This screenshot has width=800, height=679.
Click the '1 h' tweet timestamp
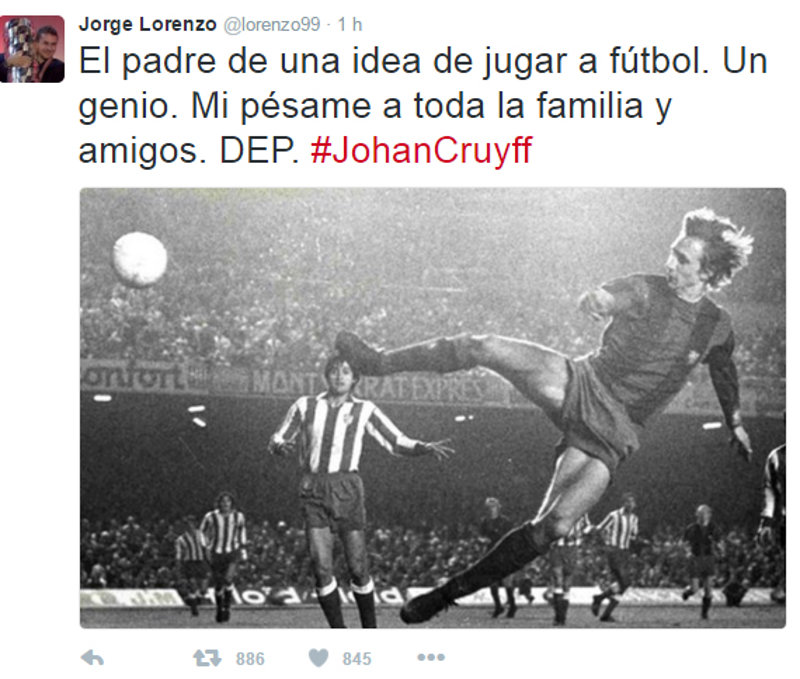click(350, 24)
